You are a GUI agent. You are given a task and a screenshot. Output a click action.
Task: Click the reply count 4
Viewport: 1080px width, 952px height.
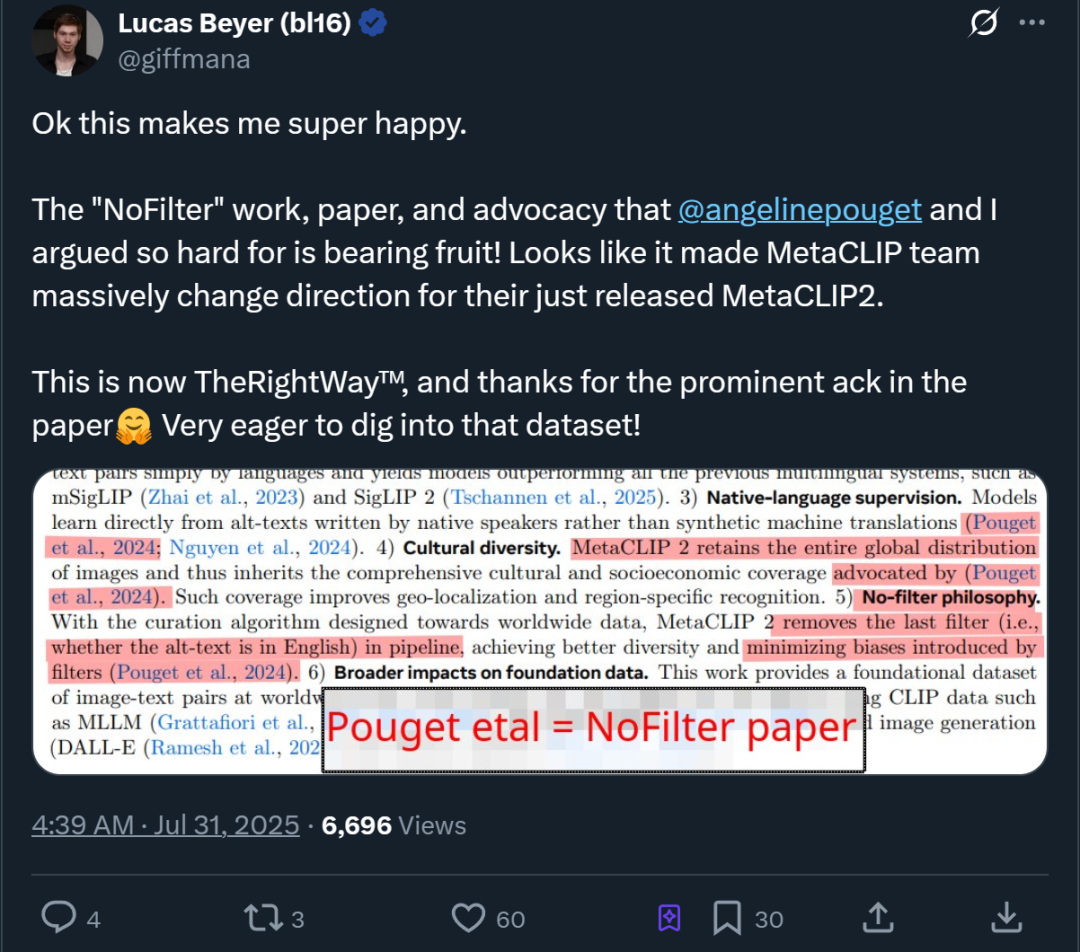pyautogui.click(x=94, y=920)
